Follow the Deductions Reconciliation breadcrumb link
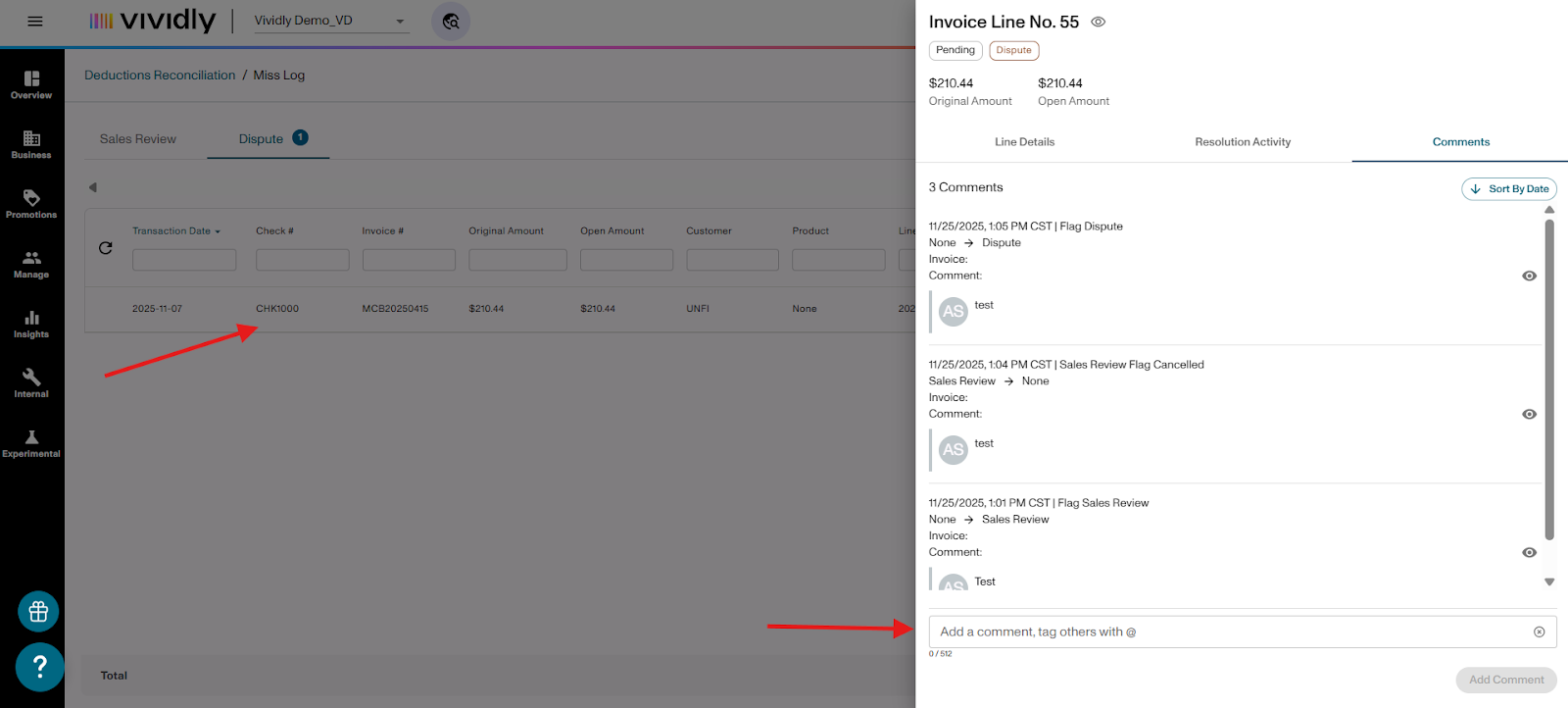 click(160, 76)
